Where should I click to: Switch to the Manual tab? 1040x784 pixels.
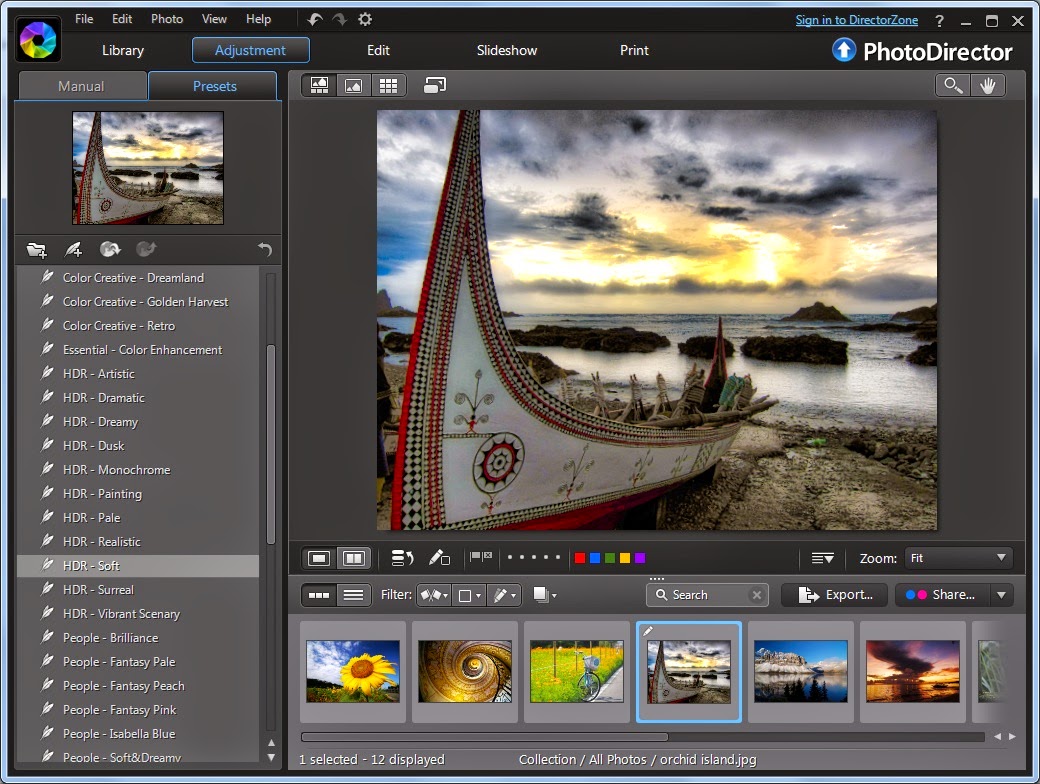81,86
